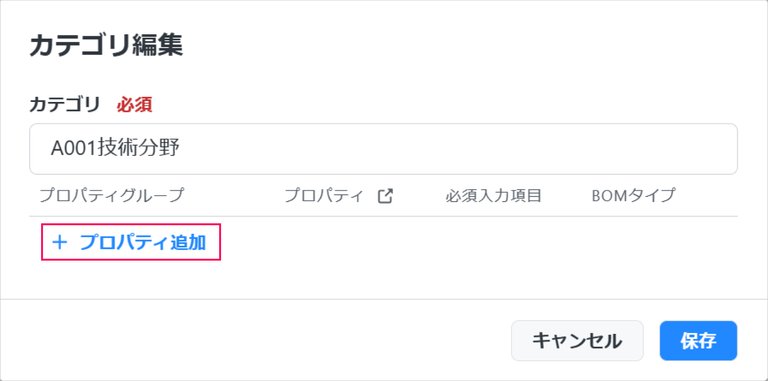Viewport: 768px width, 381px height.
Task: Click the divider line under the headers
Action: pyautogui.click(x=384, y=216)
